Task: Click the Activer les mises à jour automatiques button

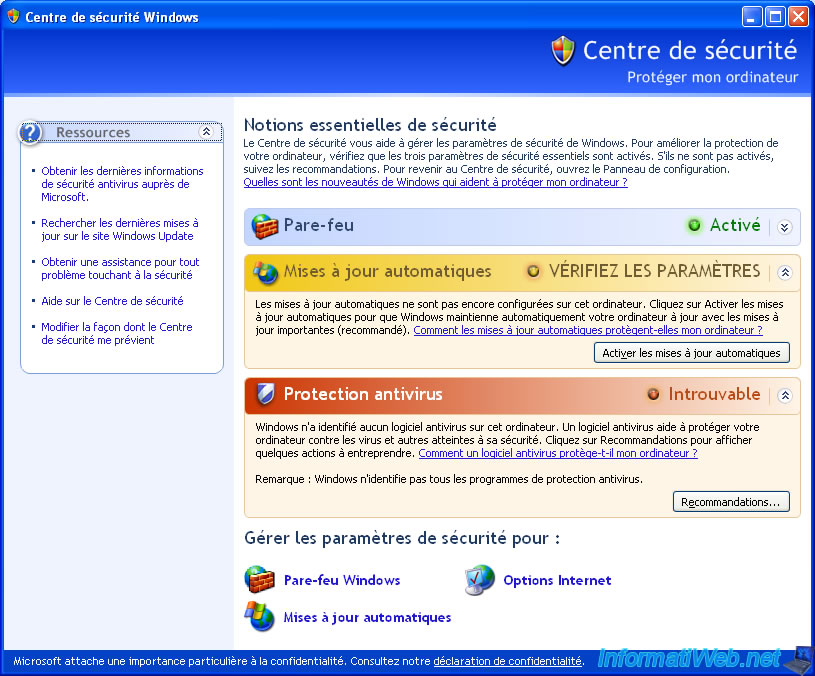Action: (692, 353)
